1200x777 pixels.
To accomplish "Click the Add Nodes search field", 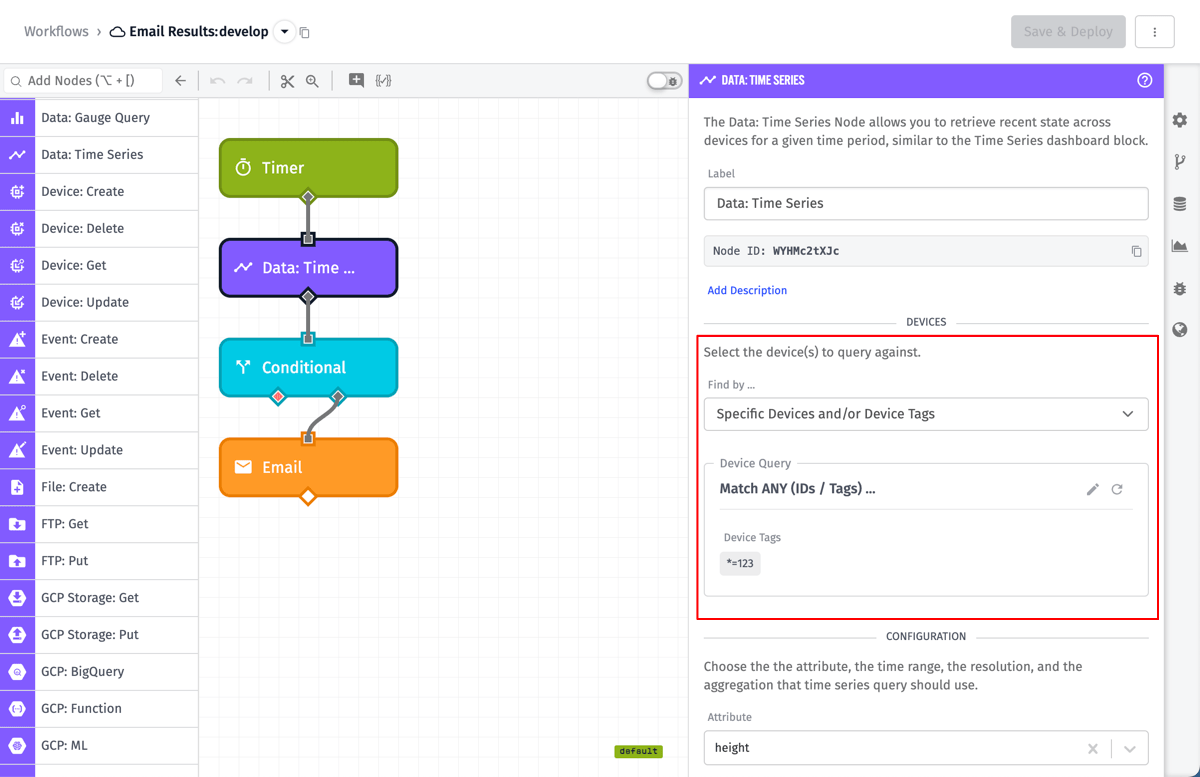I will click(x=82, y=81).
